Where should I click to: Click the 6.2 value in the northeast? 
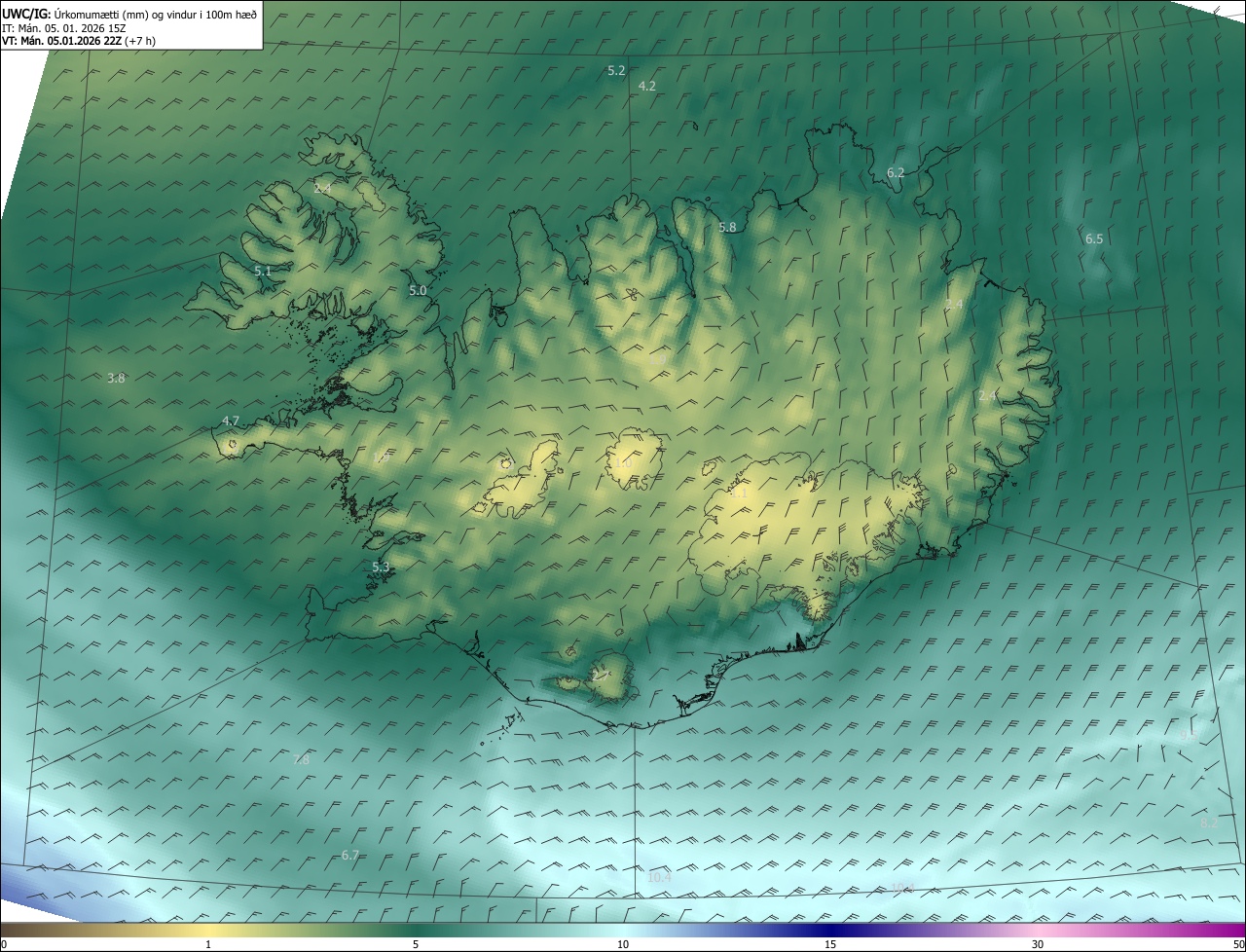click(896, 173)
